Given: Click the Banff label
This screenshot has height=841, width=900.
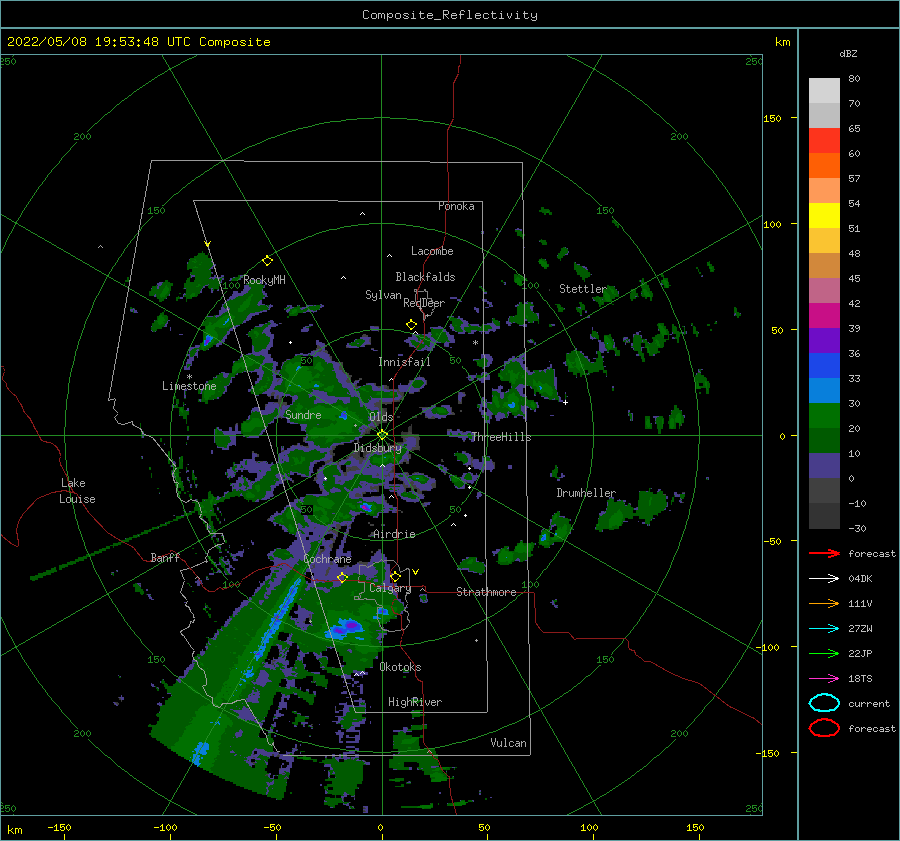Looking at the screenshot, I should pyautogui.click(x=165, y=557).
